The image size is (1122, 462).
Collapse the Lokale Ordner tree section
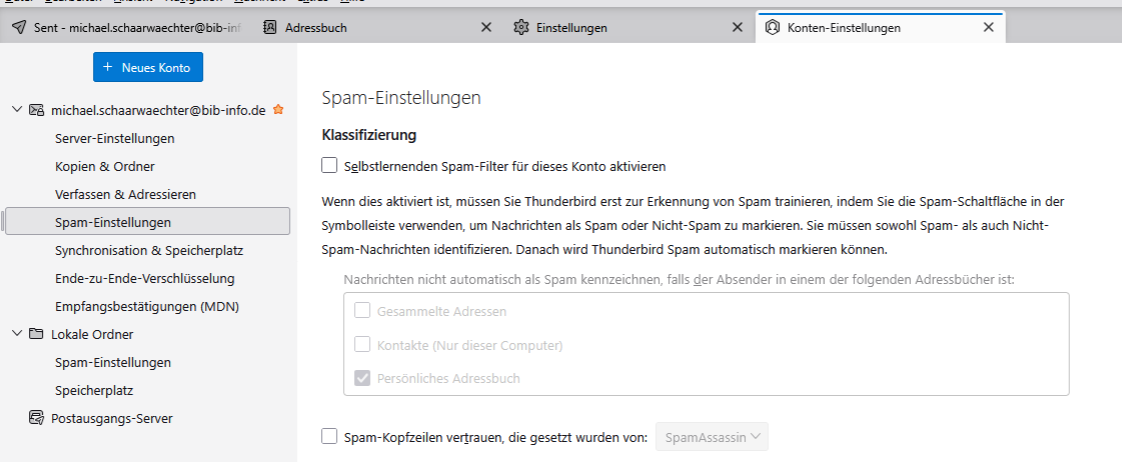click(x=17, y=334)
